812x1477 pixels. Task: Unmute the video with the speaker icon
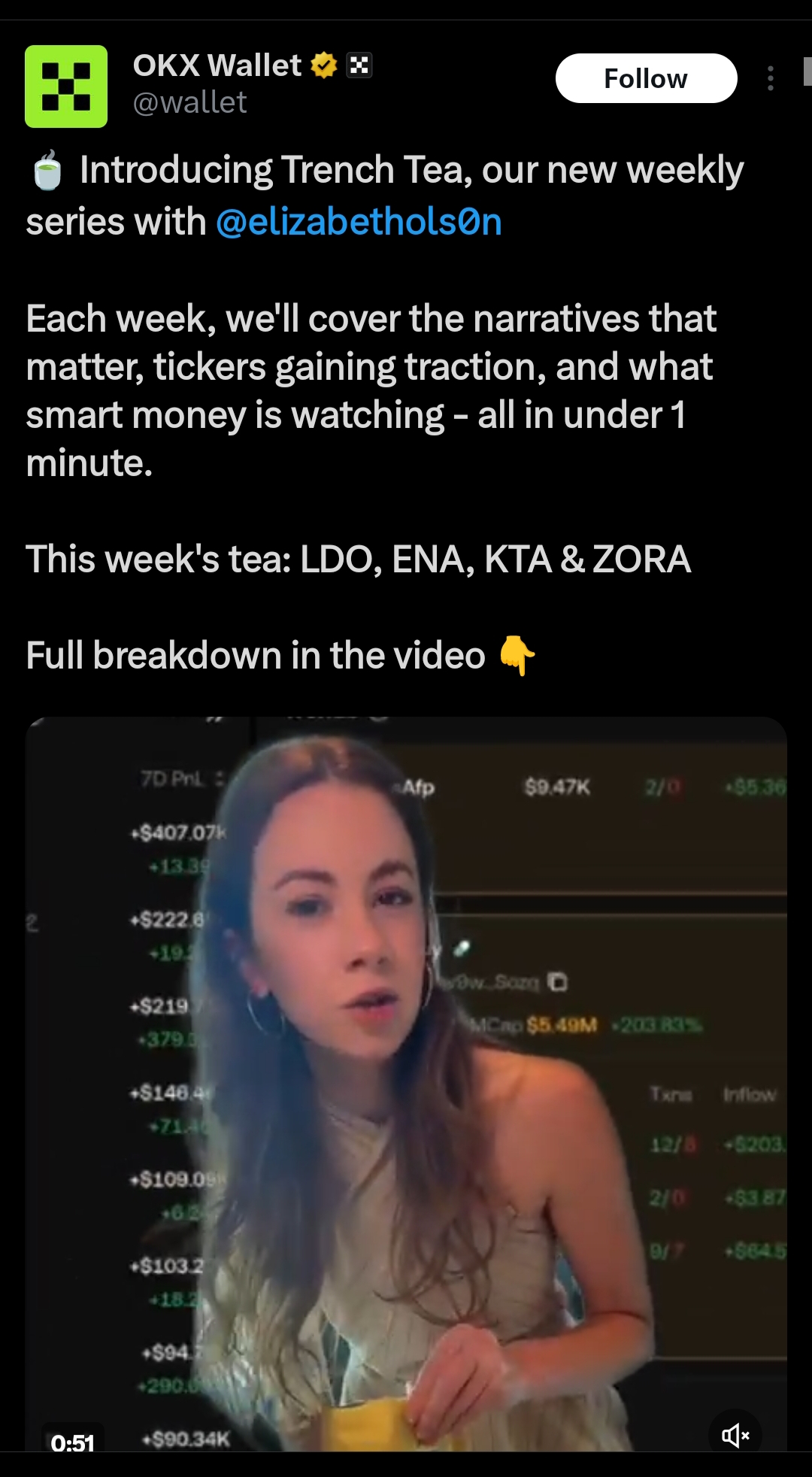click(735, 1436)
